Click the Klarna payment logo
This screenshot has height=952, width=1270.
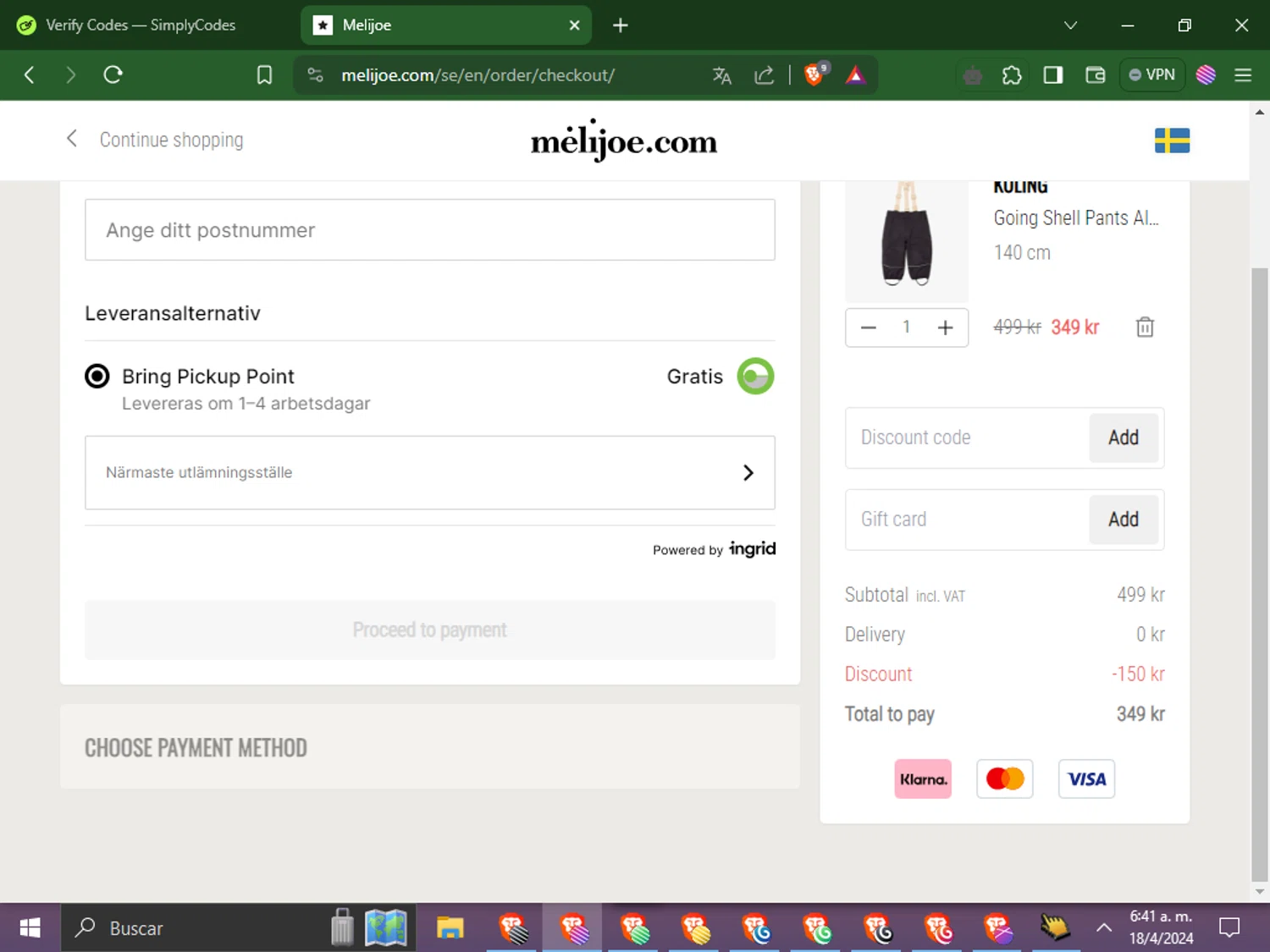tap(923, 779)
